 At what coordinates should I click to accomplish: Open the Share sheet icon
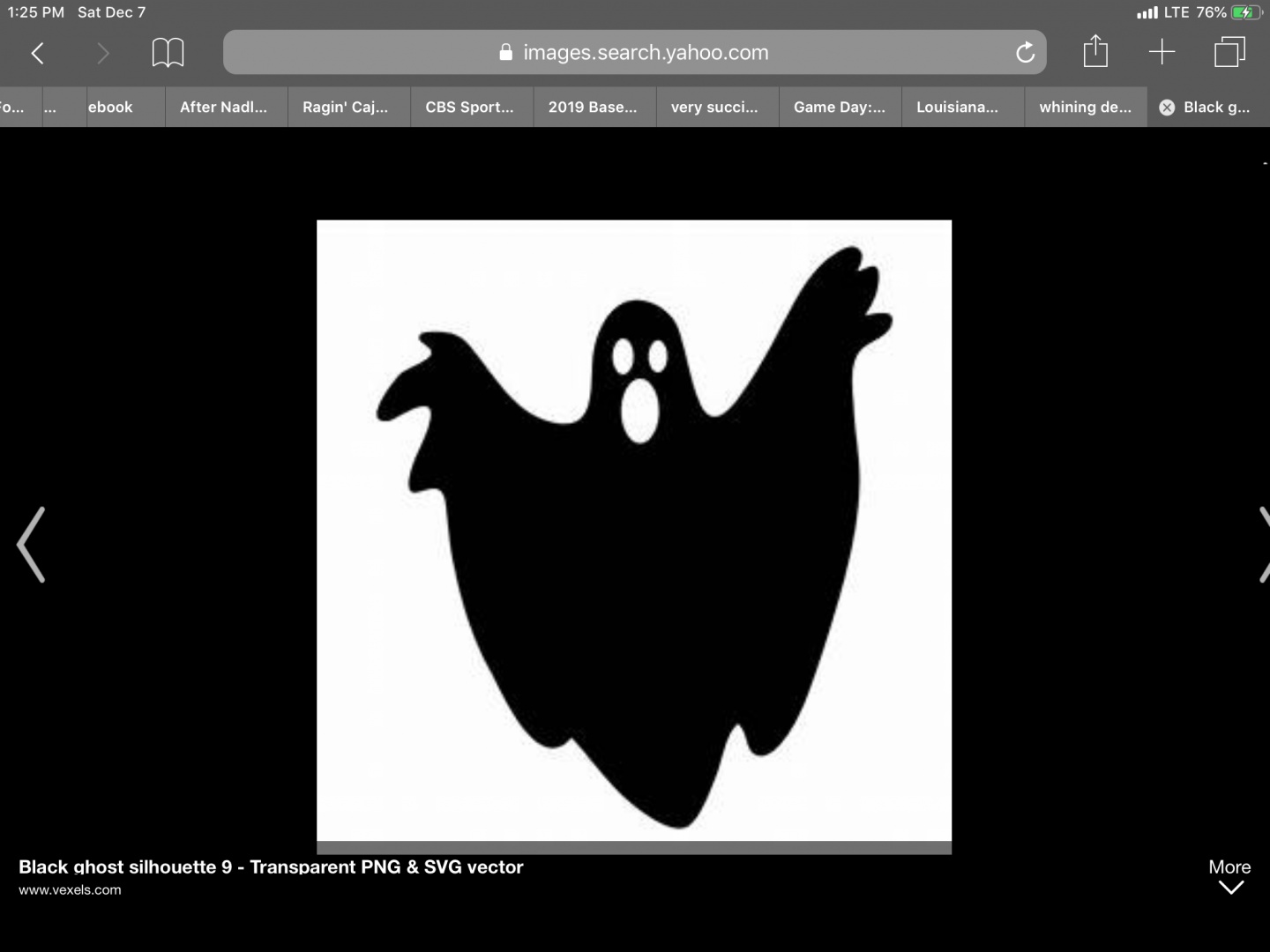coord(1095,52)
